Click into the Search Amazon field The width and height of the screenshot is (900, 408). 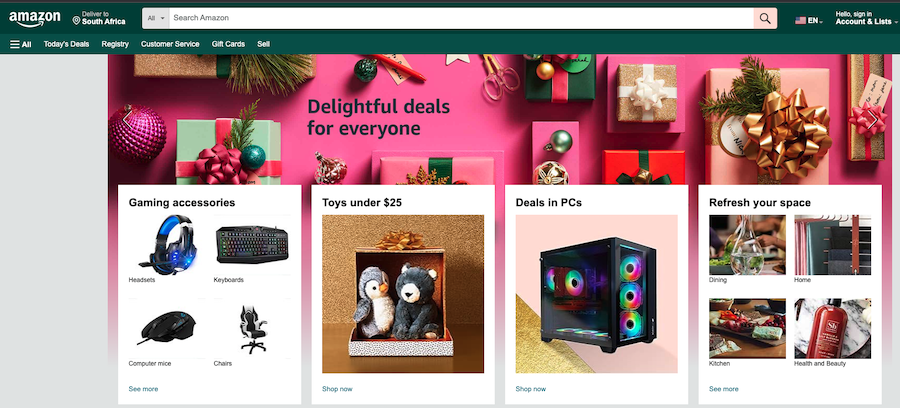tap(461, 18)
